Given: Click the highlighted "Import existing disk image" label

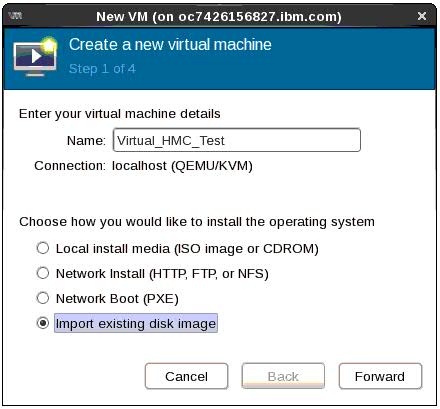Looking at the screenshot, I should tap(136, 323).
